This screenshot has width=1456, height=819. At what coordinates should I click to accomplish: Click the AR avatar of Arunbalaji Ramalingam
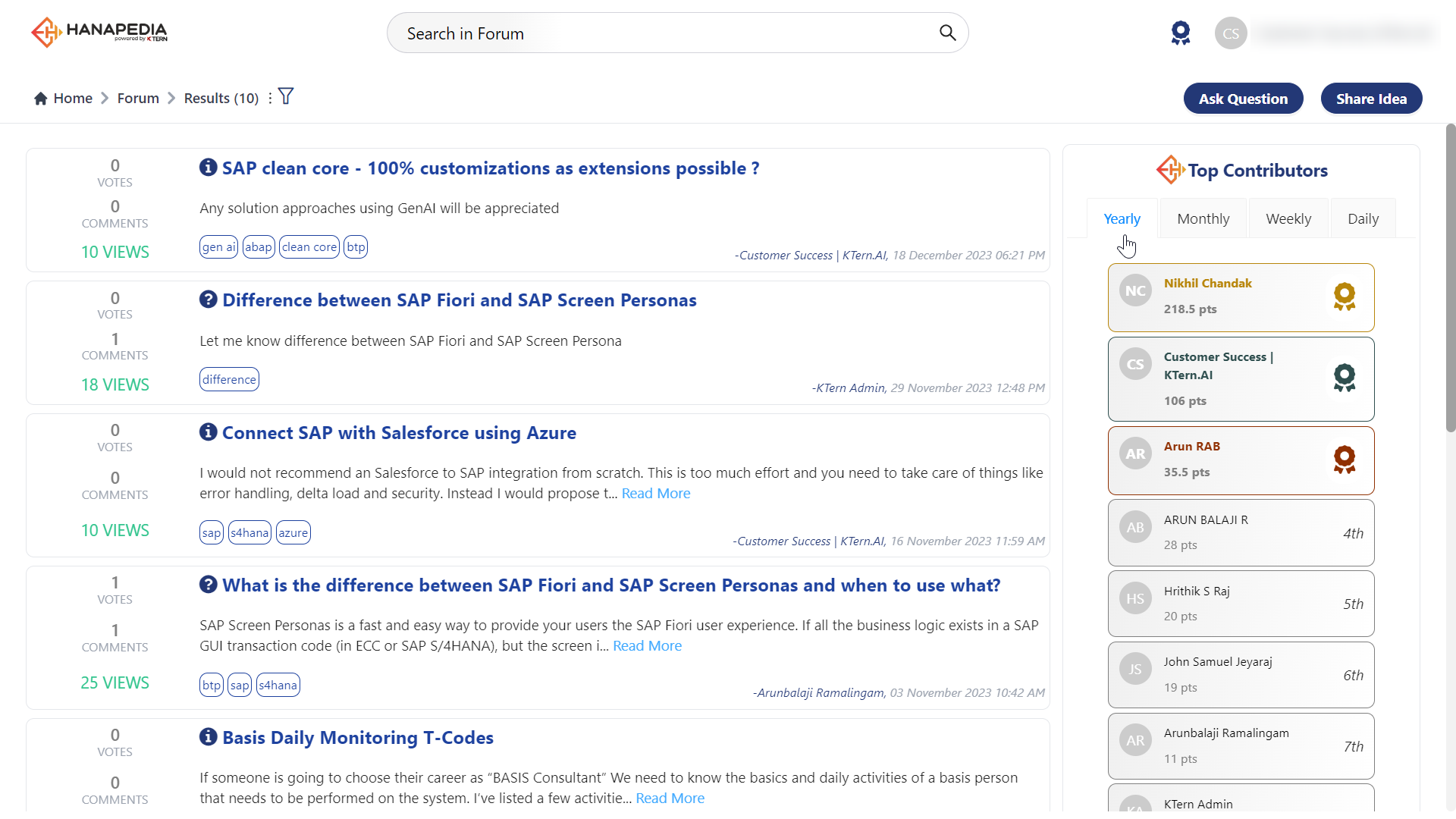[x=1135, y=740]
